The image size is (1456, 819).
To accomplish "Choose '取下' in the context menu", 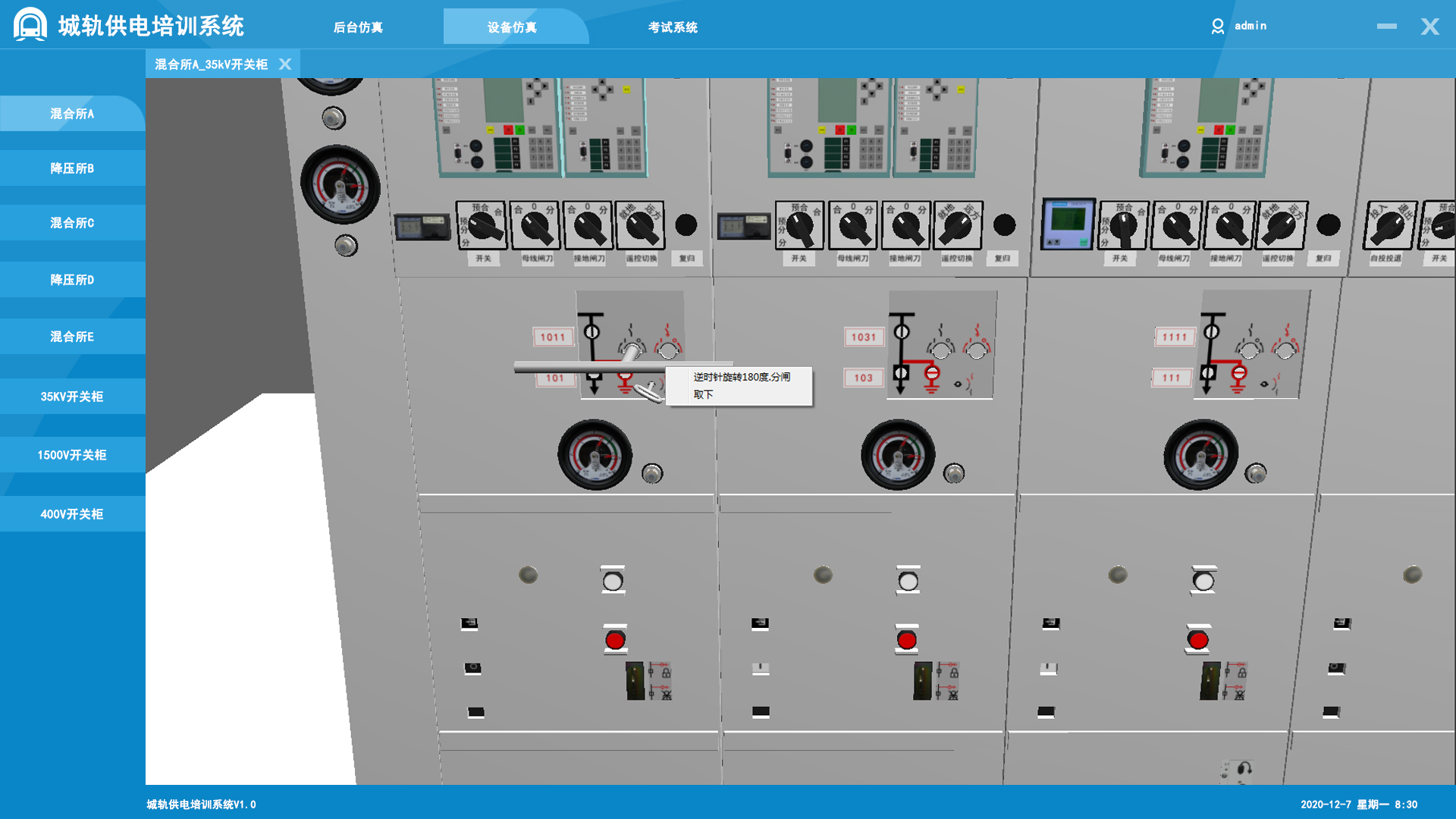I will pos(703,394).
